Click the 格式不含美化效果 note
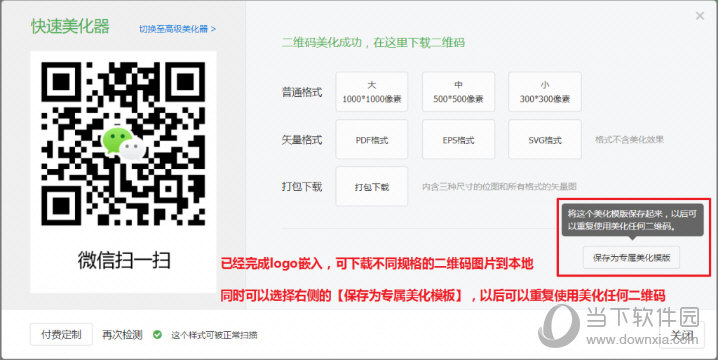Viewport: 718px width, 360px height. pos(629,140)
